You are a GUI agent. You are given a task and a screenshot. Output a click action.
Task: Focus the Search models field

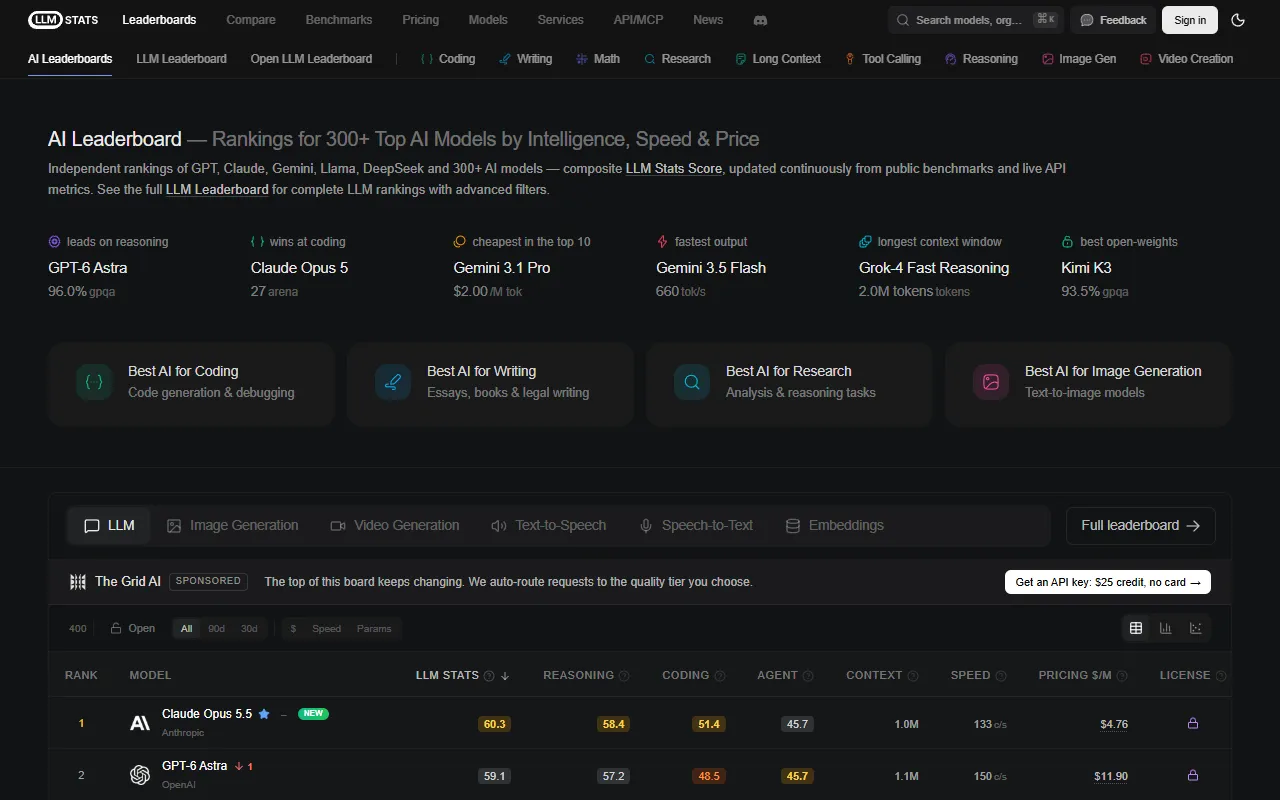tap(975, 20)
